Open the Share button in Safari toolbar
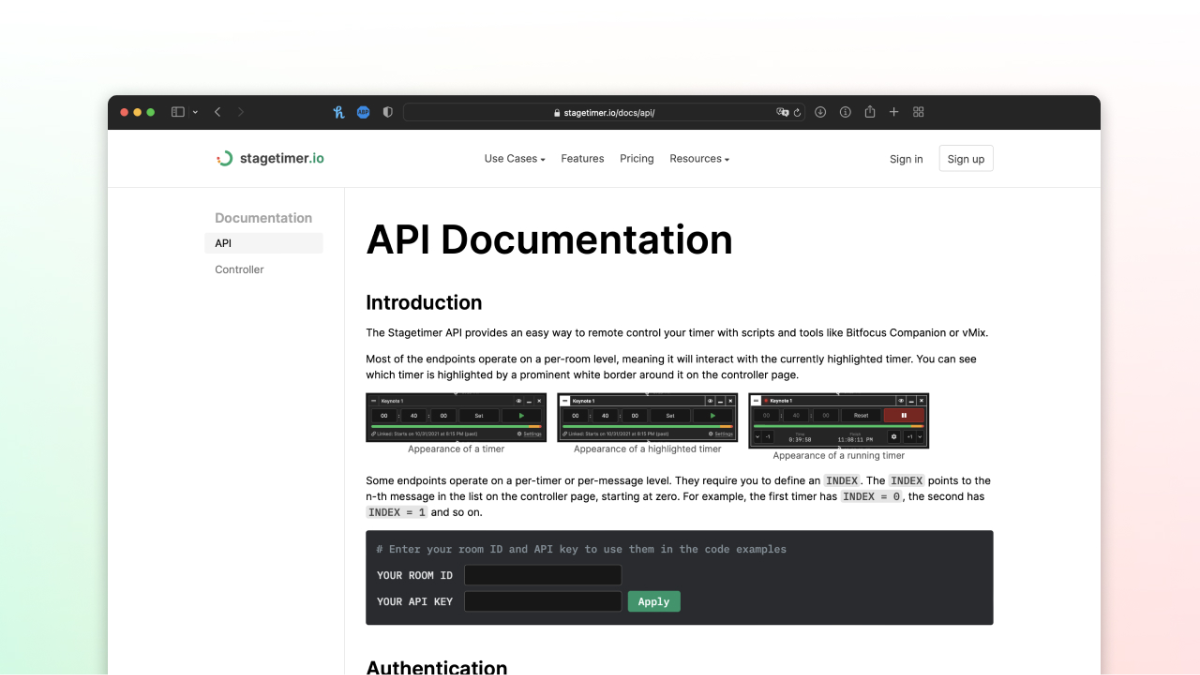Image resolution: width=1200 pixels, height=675 pixels. (x=870, y=111)
